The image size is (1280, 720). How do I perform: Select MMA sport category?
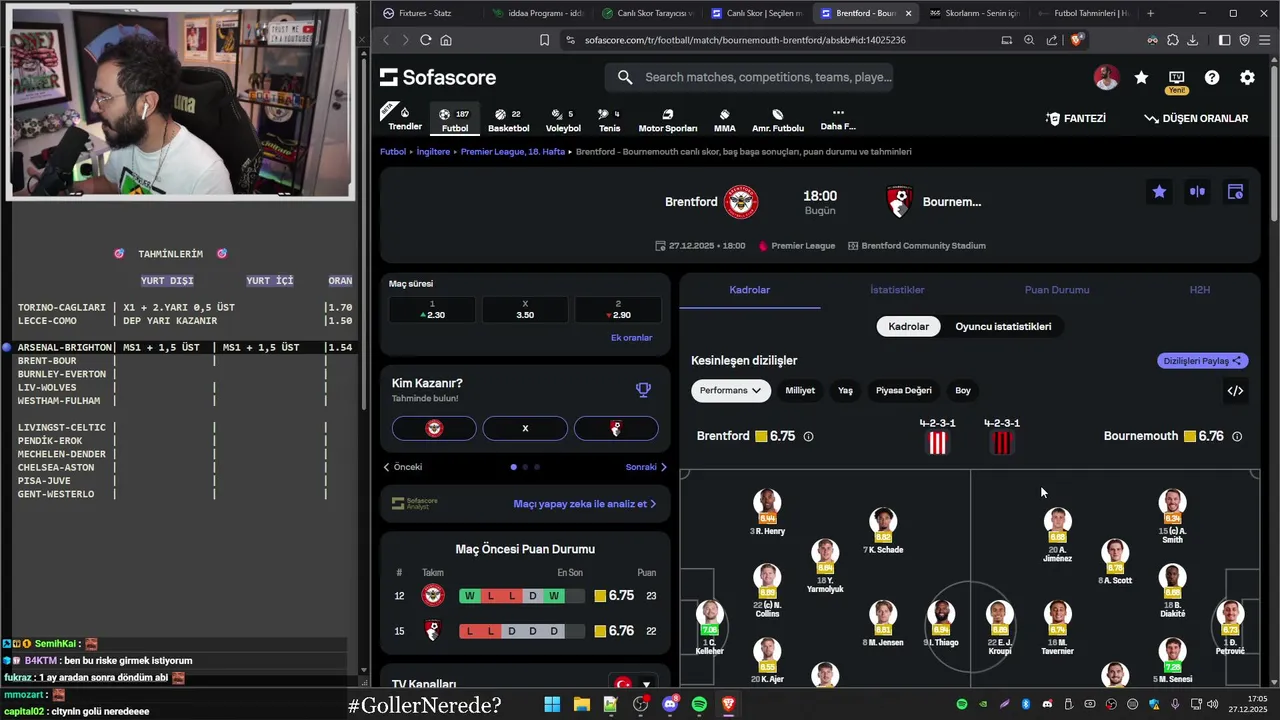[x=725, y=119]
